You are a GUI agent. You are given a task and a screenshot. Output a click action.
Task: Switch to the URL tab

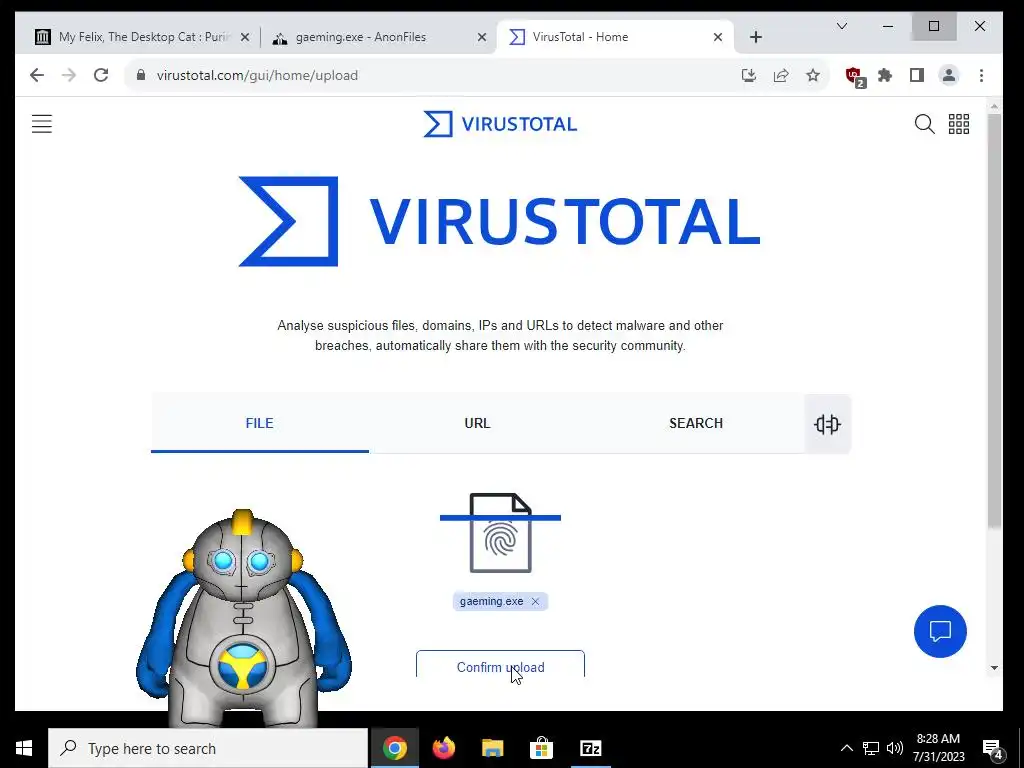[477, 423]
